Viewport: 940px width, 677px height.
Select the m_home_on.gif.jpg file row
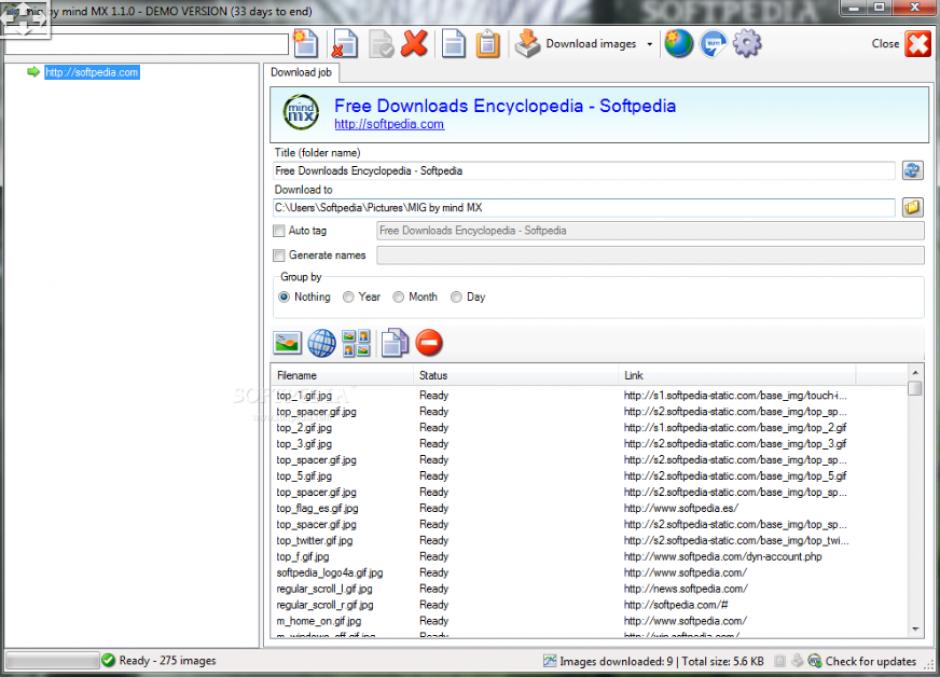click(590, 621)
